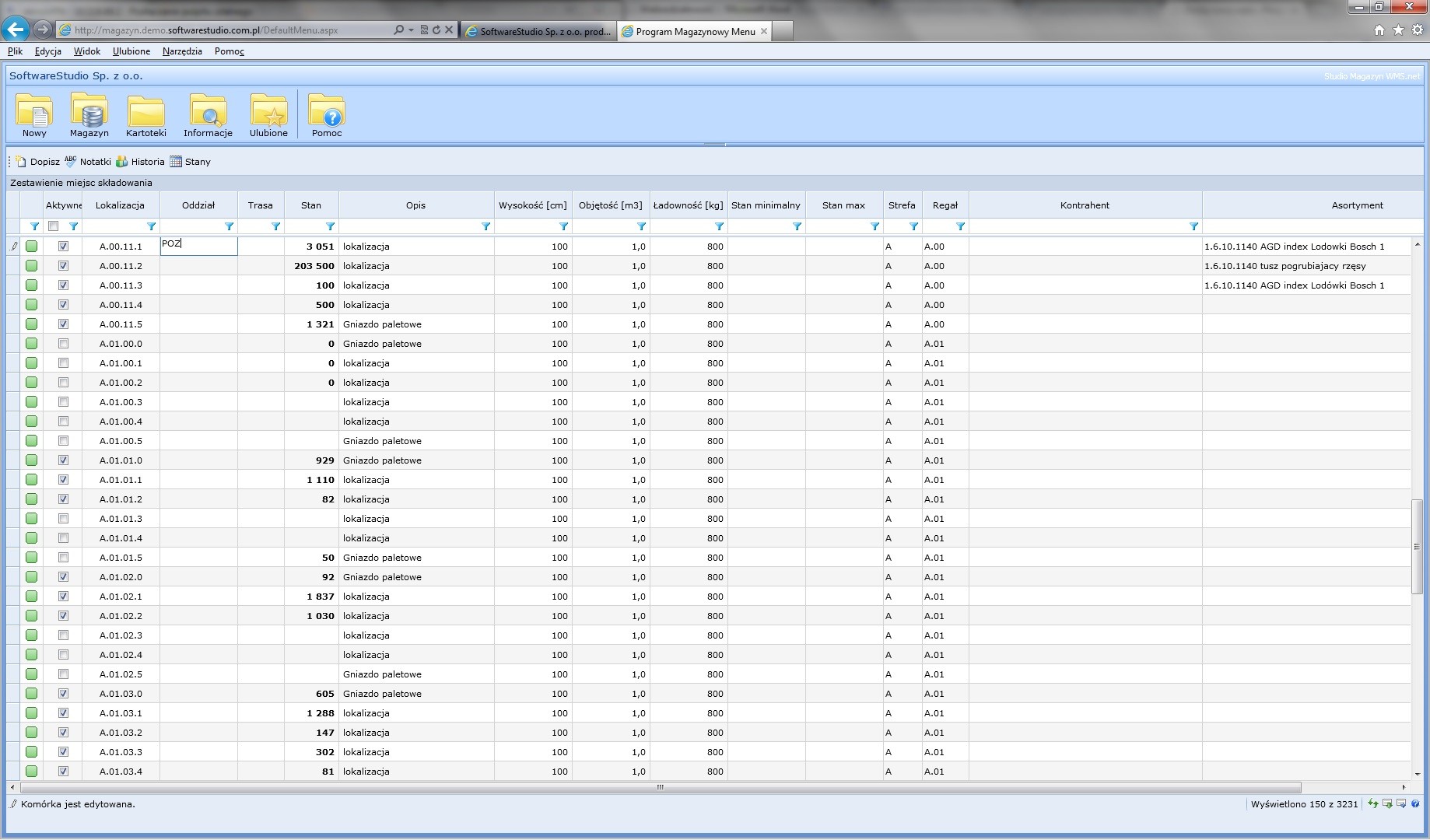Click the pencil edit marker of row A.00.11.1

[x=14, y=247]
